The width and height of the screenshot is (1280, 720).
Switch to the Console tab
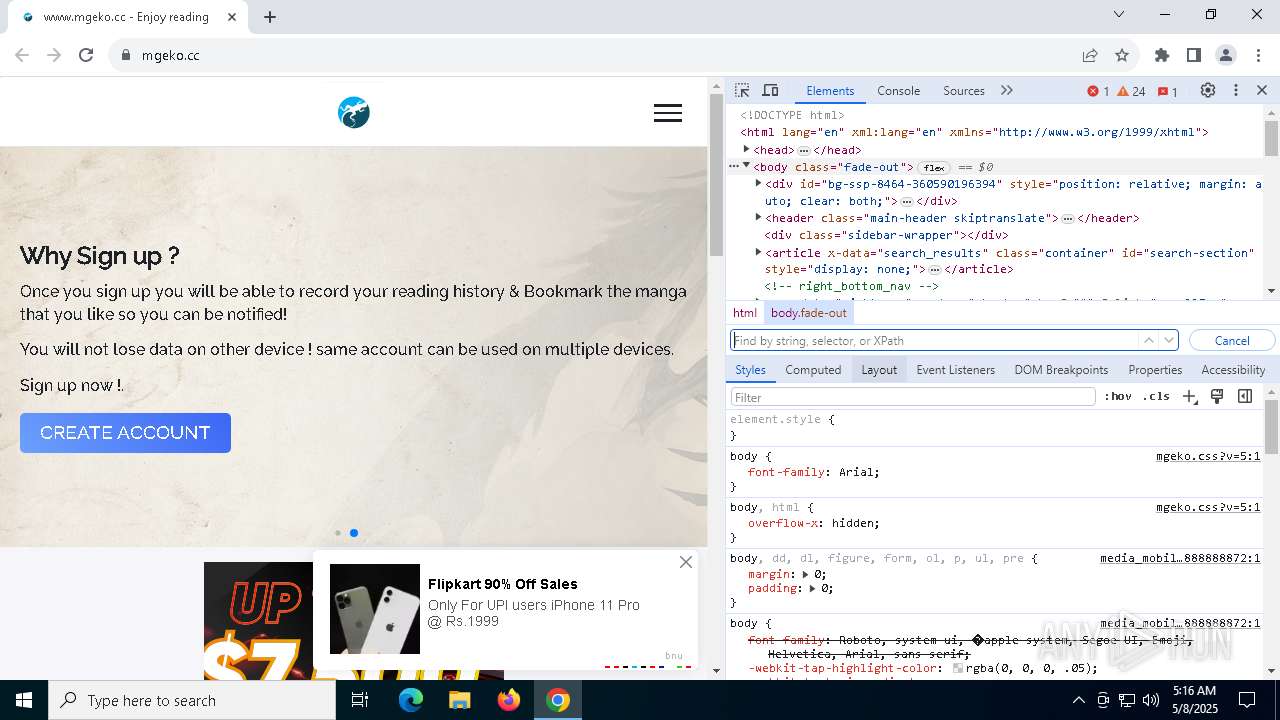(x=898, y=91)
